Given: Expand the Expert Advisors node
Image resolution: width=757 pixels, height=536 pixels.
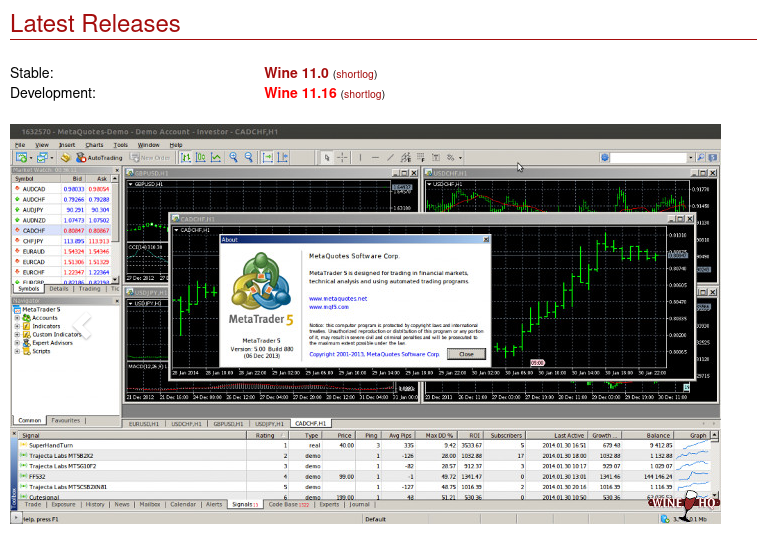Looking at the screenshot, I should coord(17,343).
